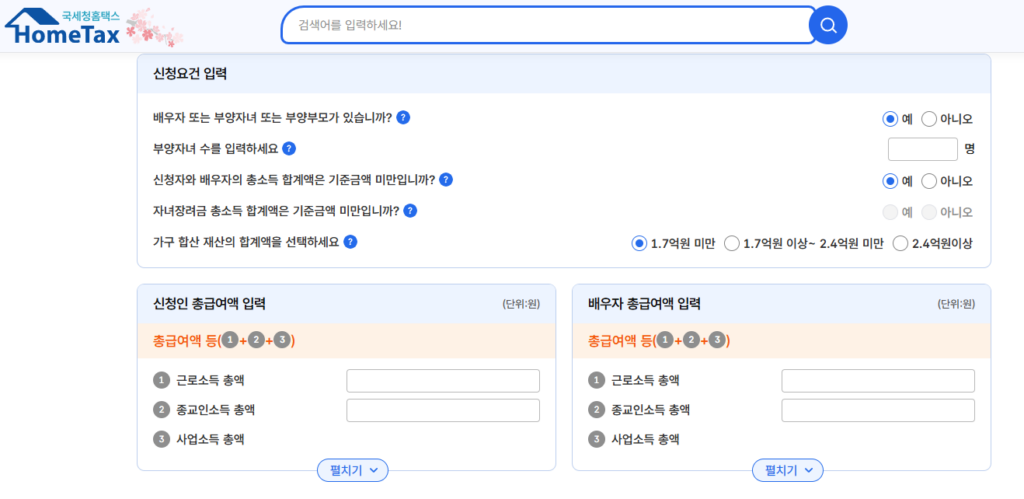The image size is (1024, 499).
Task: Click the HomeTax logo
Action: (63, 27)
